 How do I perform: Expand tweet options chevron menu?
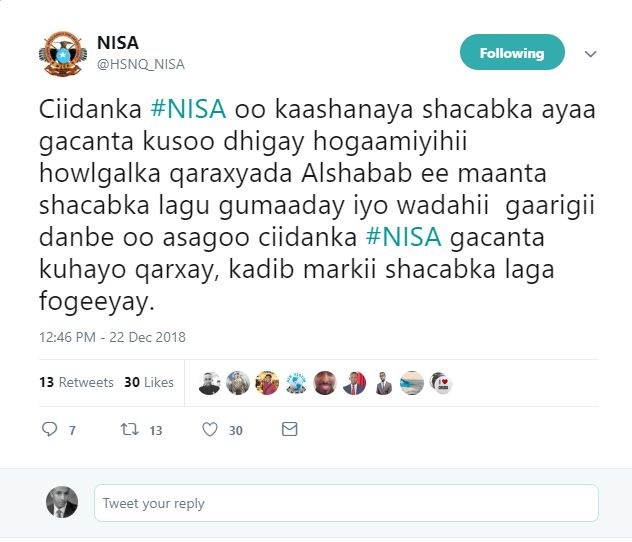(590, 53)
